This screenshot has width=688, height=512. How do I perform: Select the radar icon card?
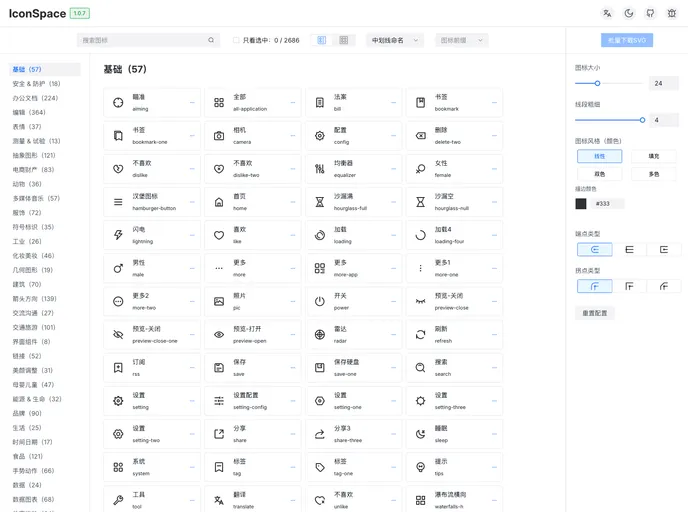pos(354,334)
